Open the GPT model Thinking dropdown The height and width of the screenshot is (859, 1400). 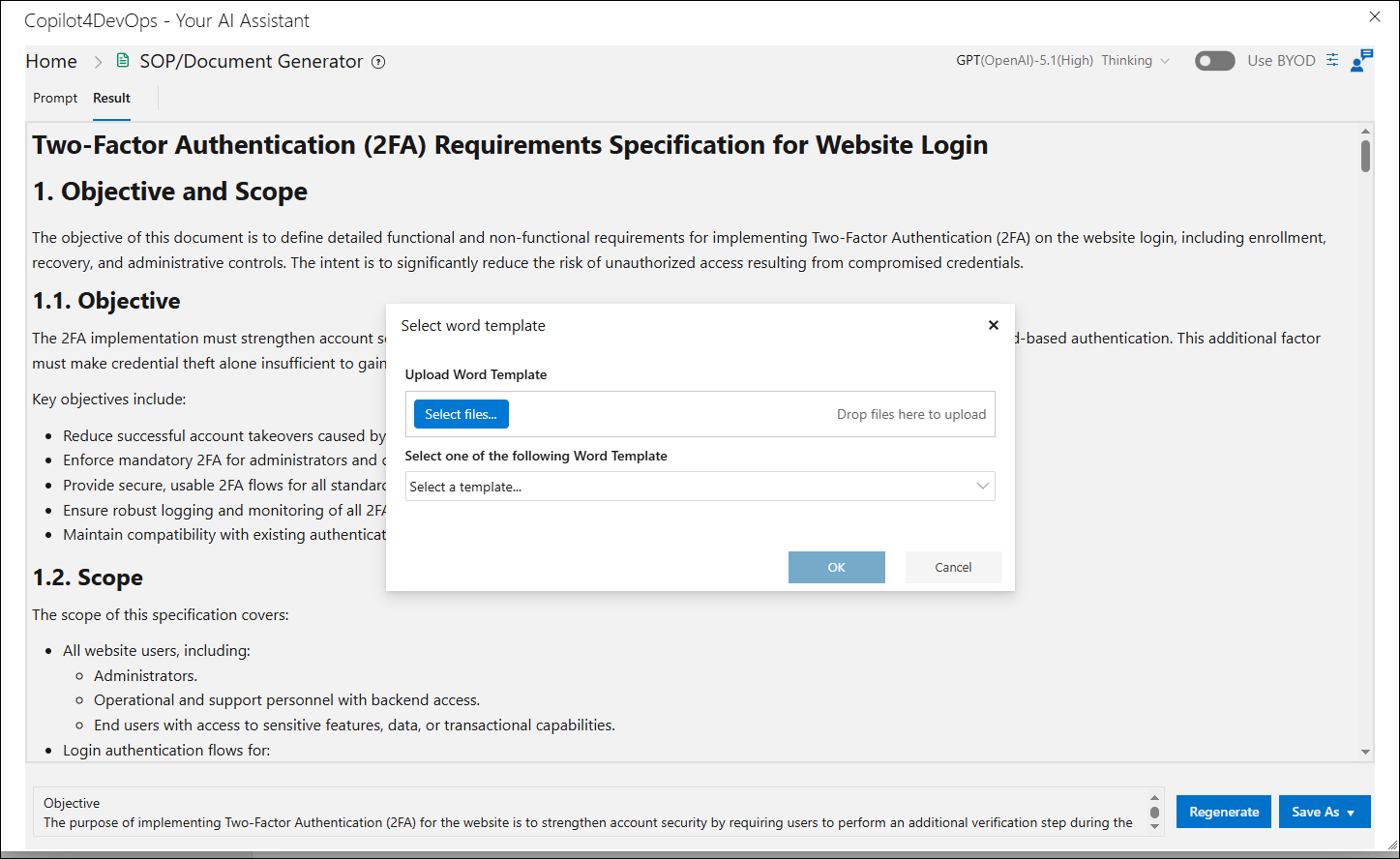tap(1062, 60)
